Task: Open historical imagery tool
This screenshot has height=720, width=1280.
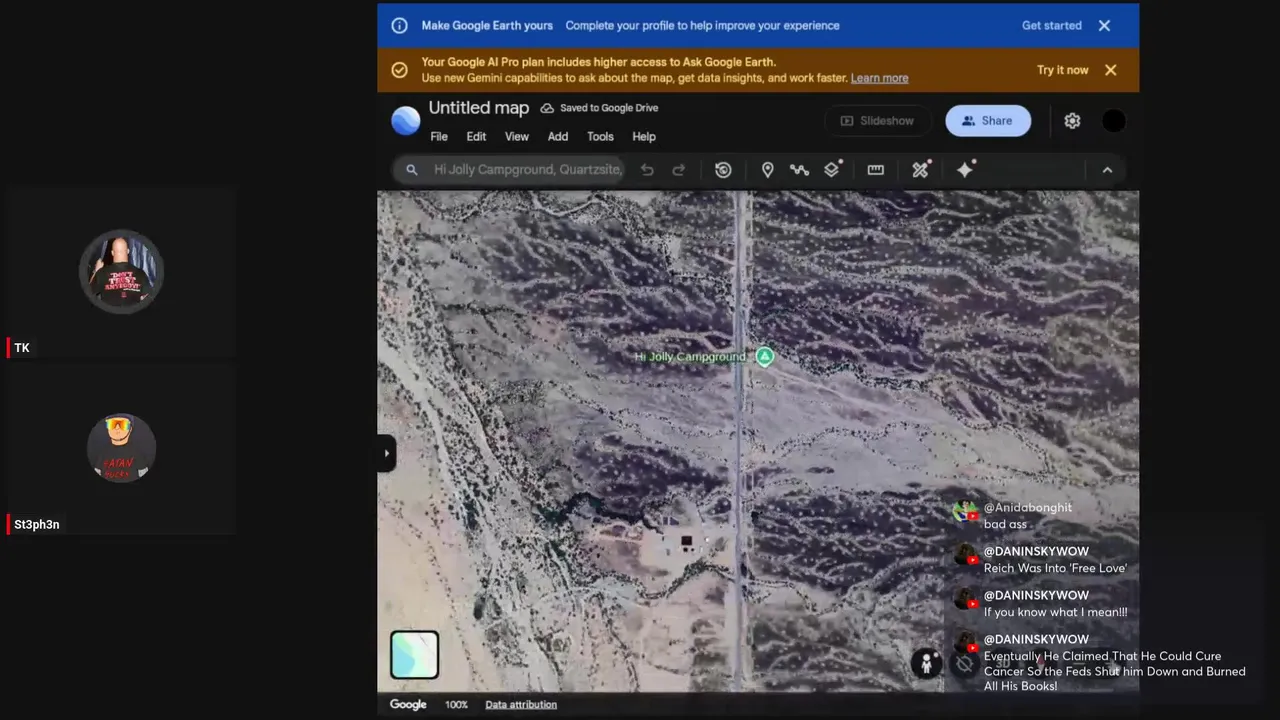Action: coord(723,170)
